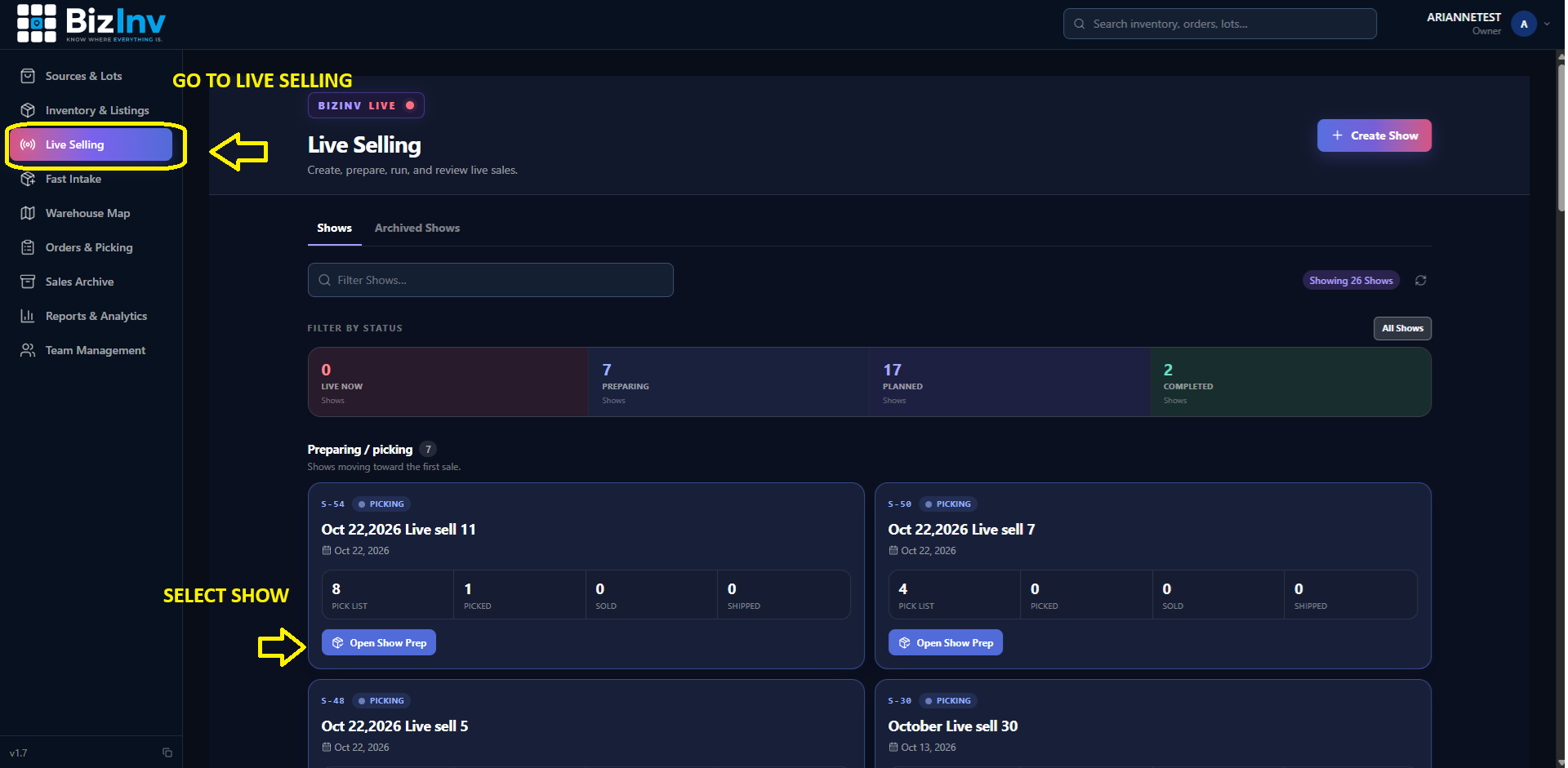This screenshot has width=1568, height=768.
Task: Filter by Live Now status card
Action: pyautogui.click(x=448, y=382)
